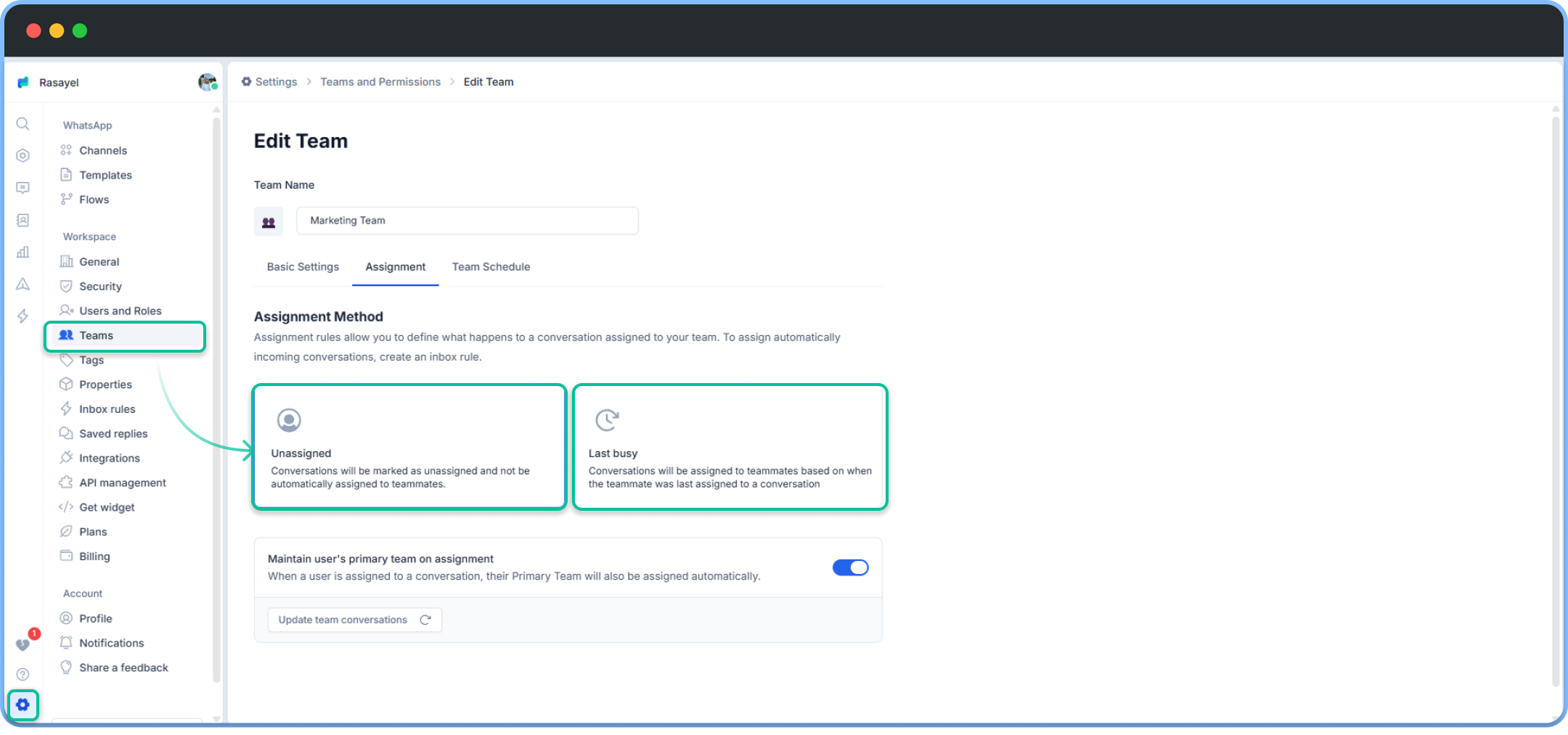Image resolution: width=1568 pixels, height=735 pixels.
Task: Click the heart icon with notification badge
Action: pos(23,644)
